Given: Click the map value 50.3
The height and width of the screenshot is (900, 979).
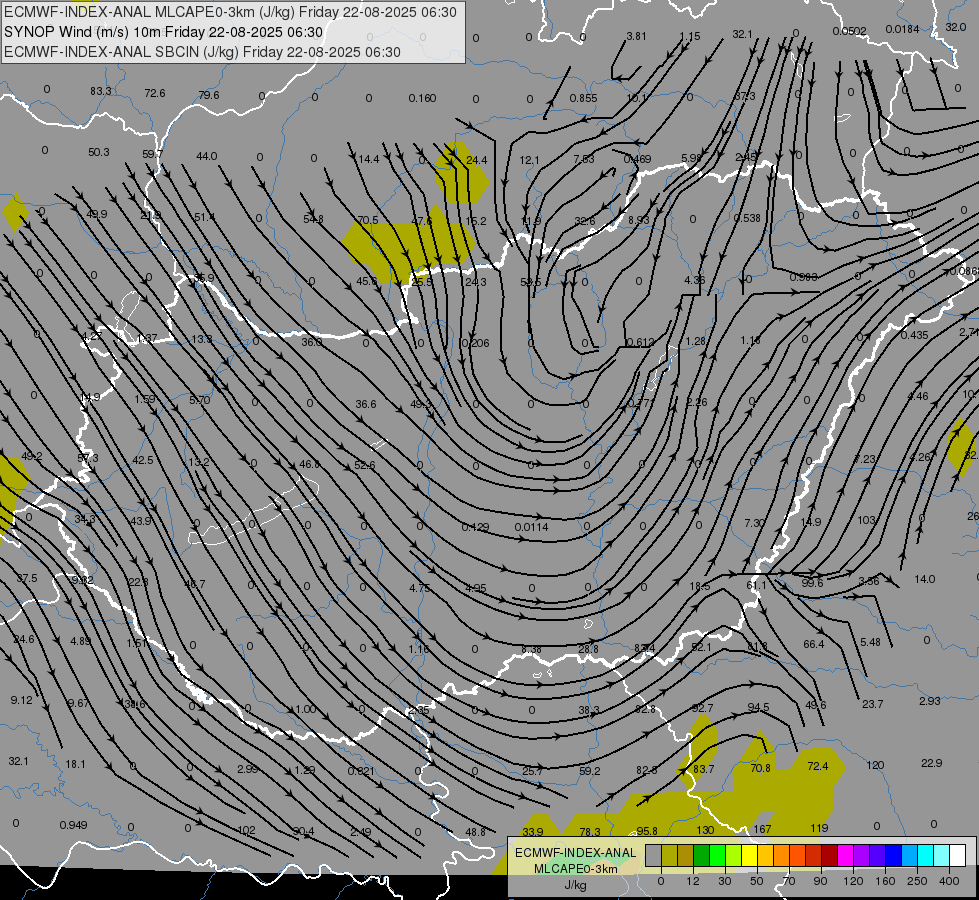Looking at the screenshot, I should tap(99, 152).
